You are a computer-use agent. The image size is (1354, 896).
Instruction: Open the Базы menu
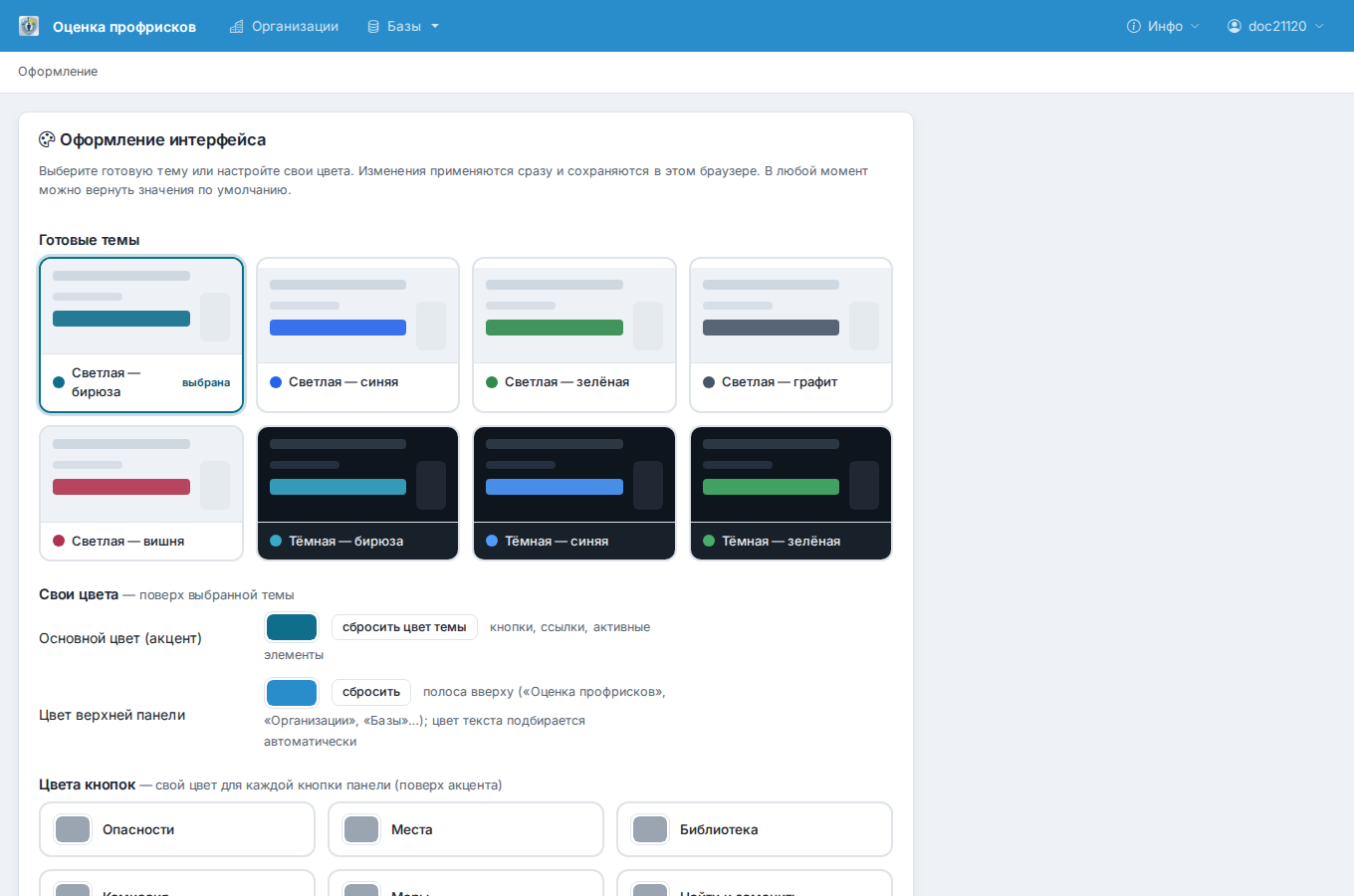(x=403, y=26)
